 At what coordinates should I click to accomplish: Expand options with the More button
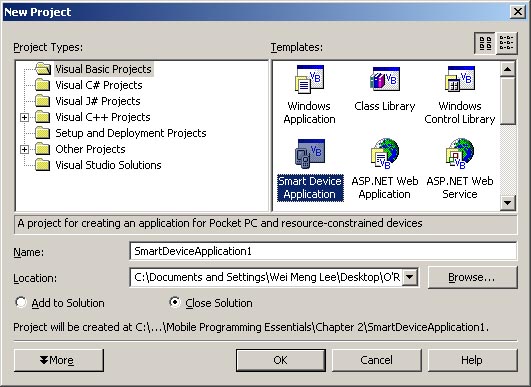(59, 360)
